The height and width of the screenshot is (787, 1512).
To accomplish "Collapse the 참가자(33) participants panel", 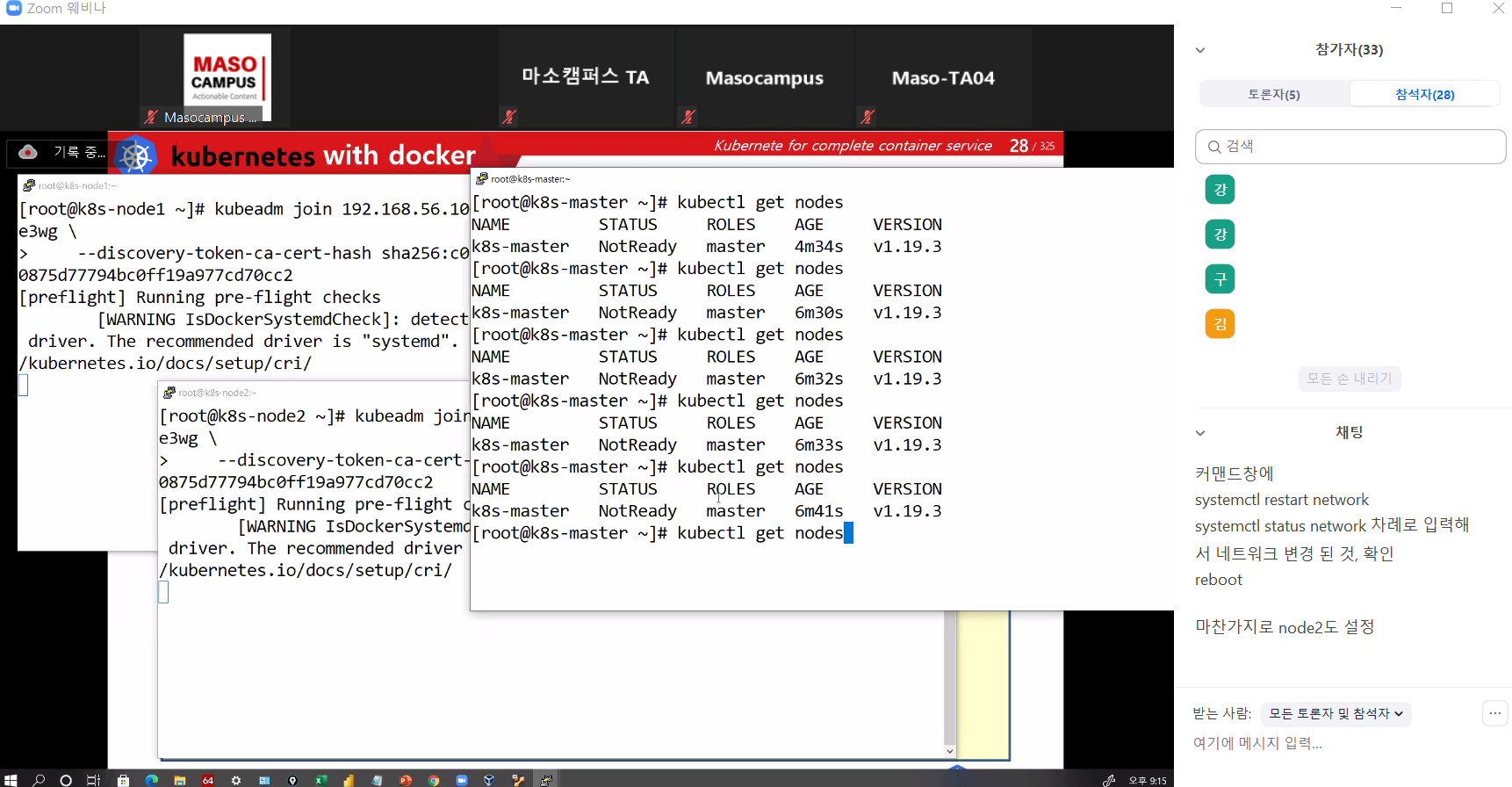I will [1200, 50].
